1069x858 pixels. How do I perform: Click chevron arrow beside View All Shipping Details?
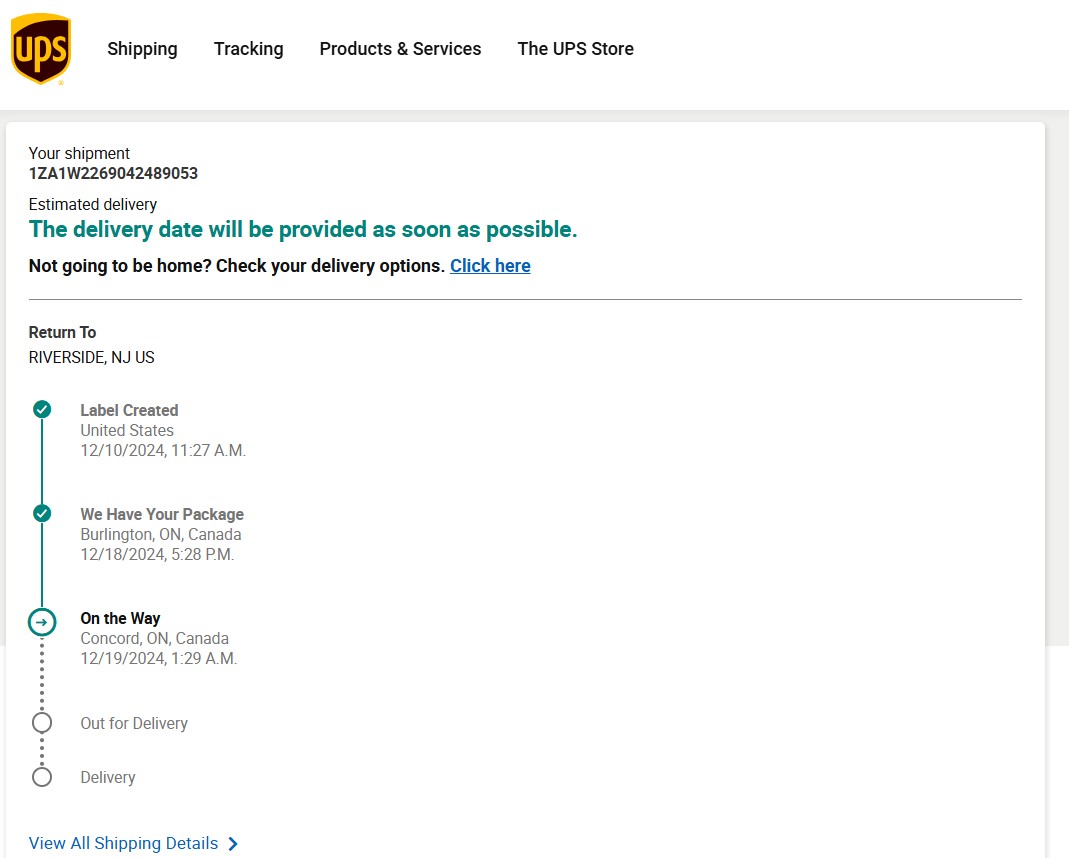pyautogui.click(x=233, y=844)
